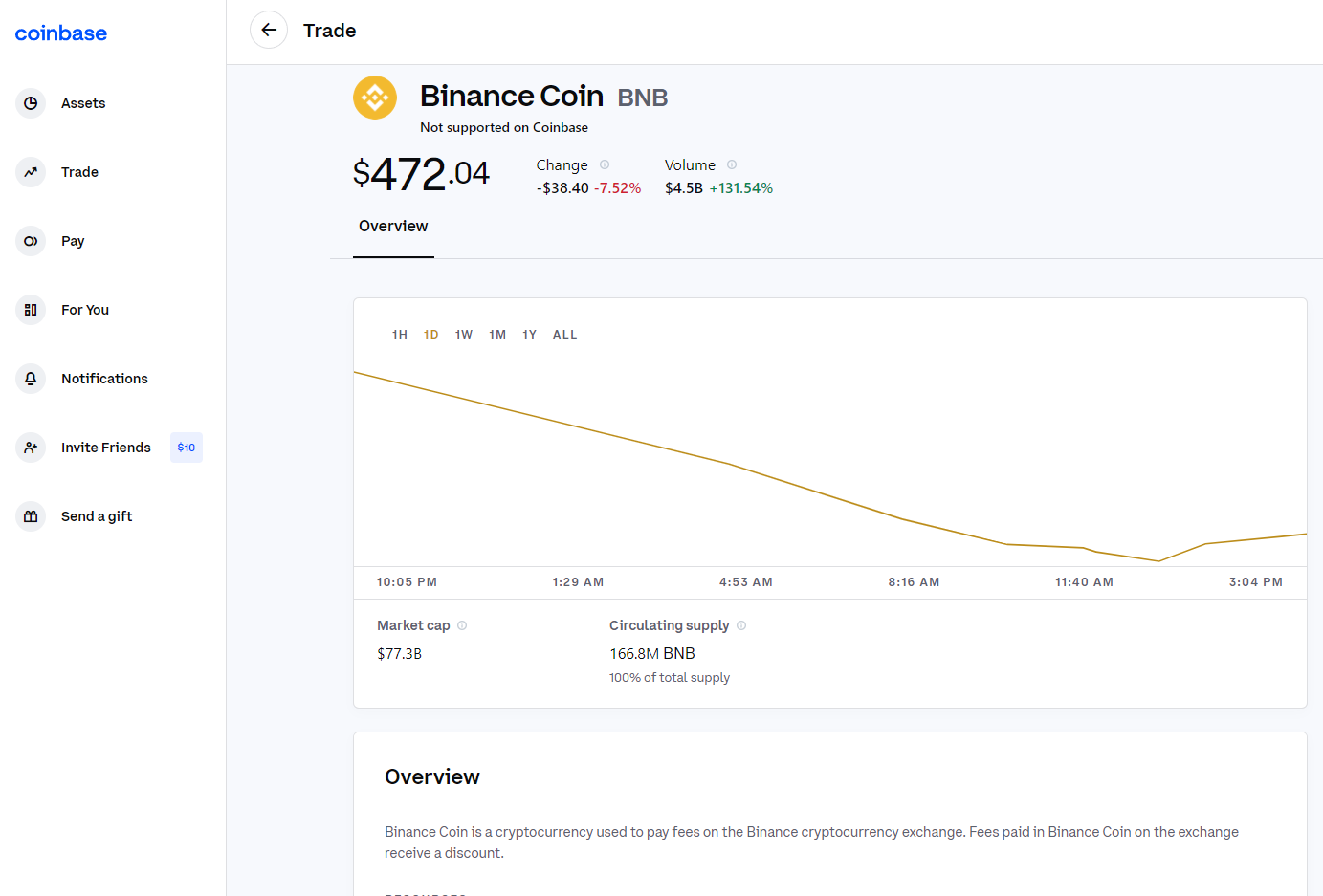Click the Pay sidebar icon

[x=31, y=241]
